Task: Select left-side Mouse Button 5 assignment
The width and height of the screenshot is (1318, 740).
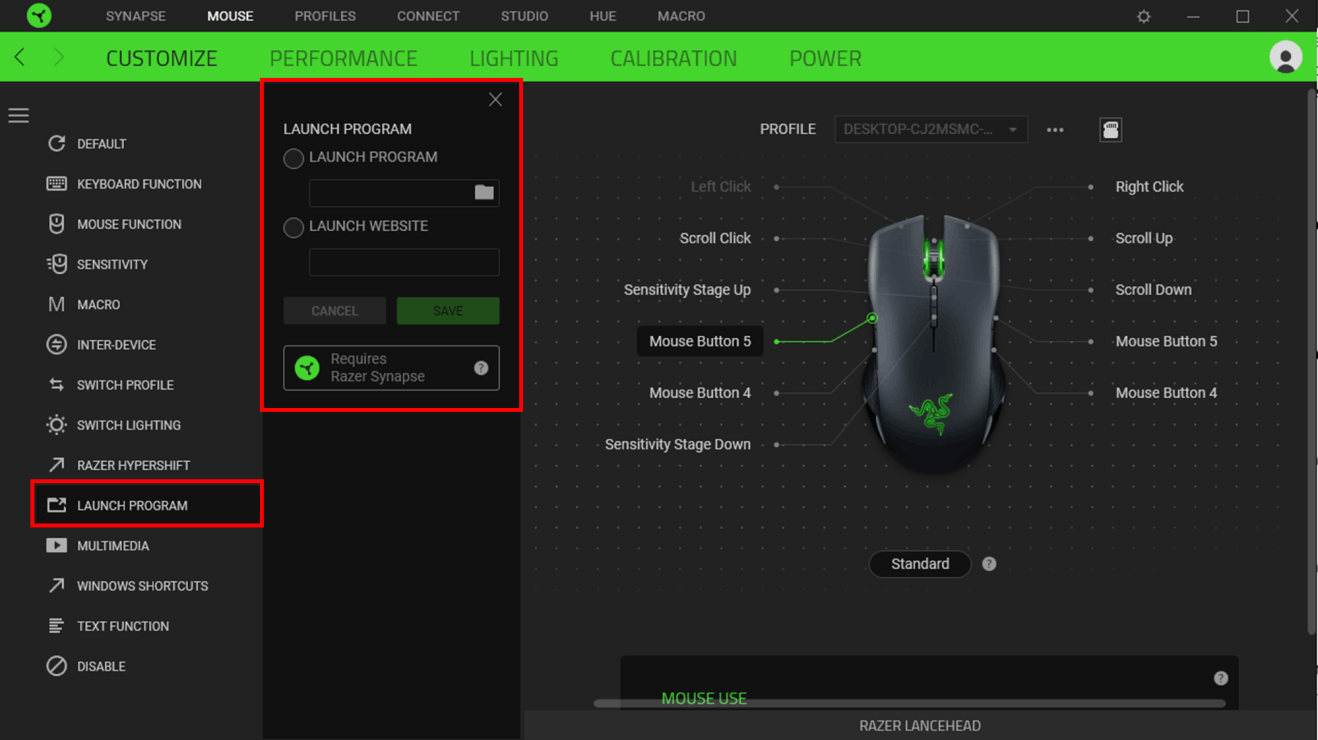Action: point(700,341)
